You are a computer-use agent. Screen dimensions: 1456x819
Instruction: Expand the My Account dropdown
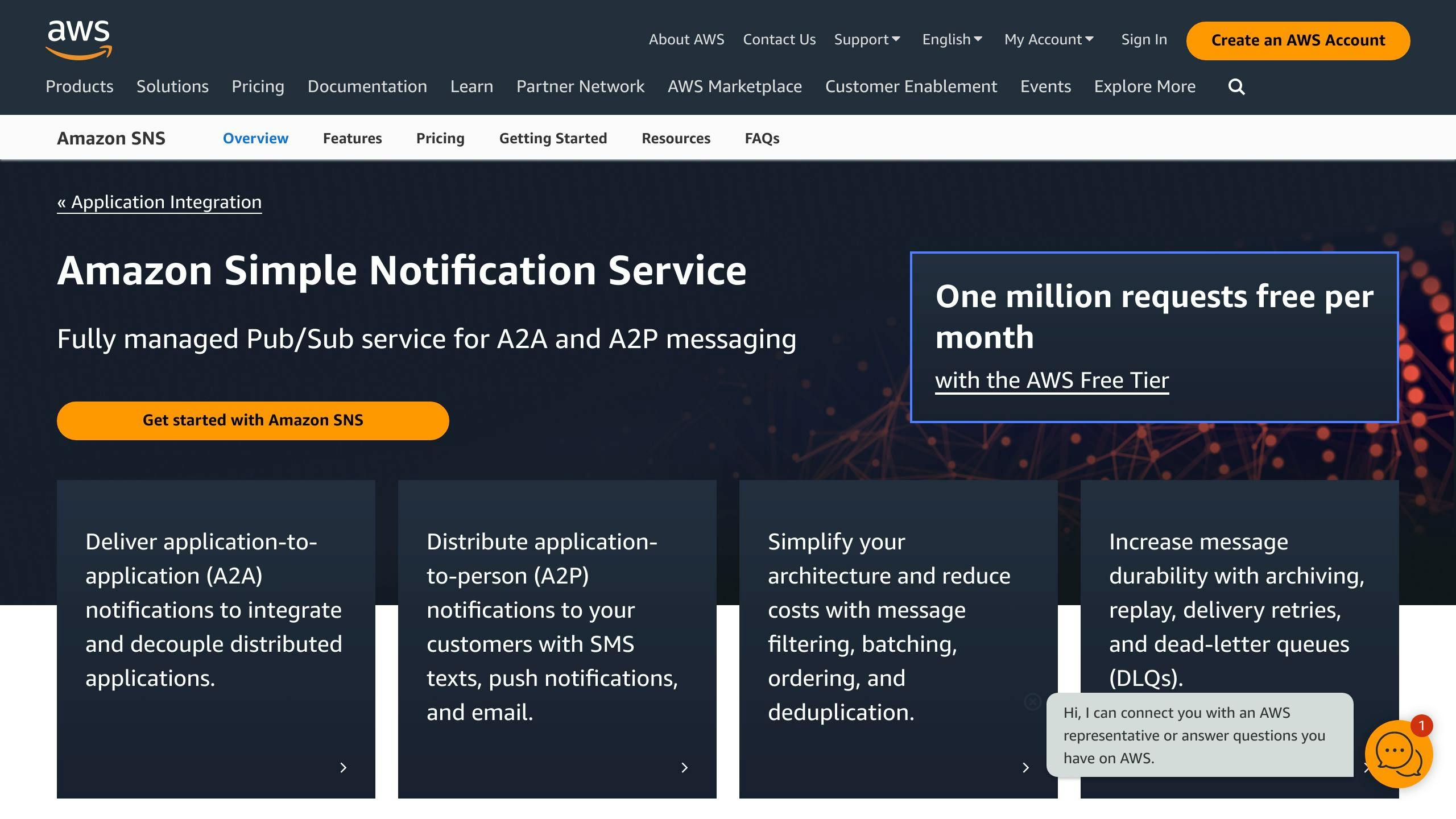[x=1049, y=39]
